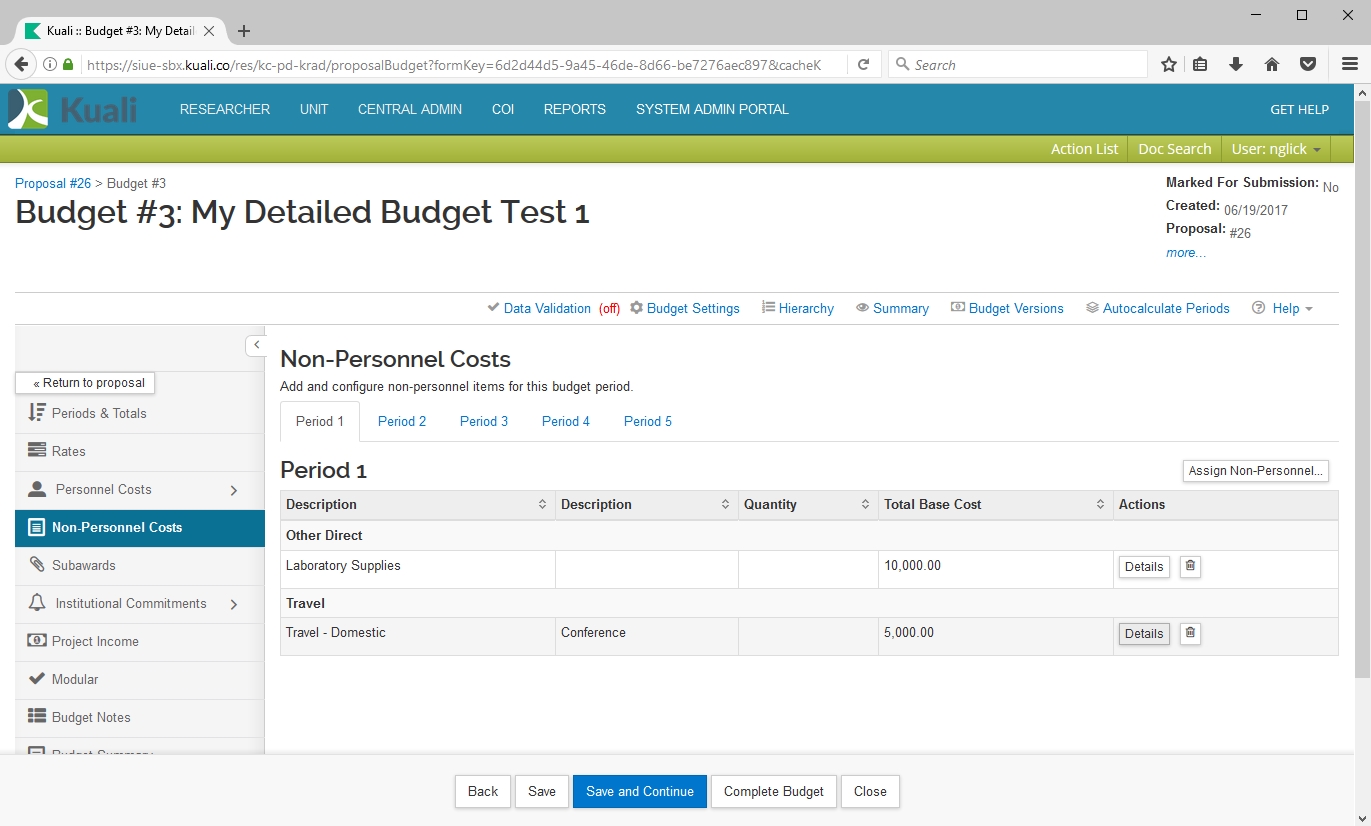Switch to the Period 3 tab
1371x826 pixels.
[484, 421]
